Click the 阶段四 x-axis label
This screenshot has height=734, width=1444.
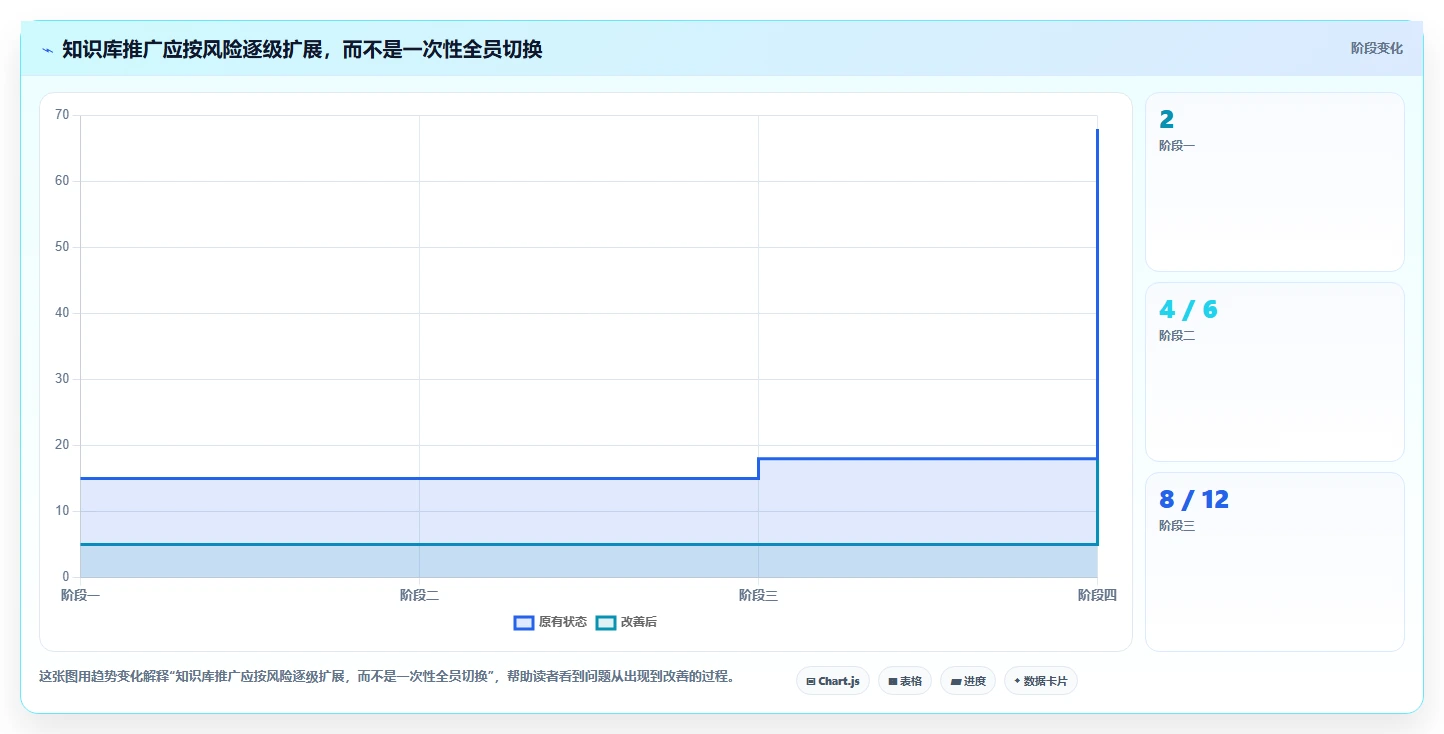point(1097,595)
